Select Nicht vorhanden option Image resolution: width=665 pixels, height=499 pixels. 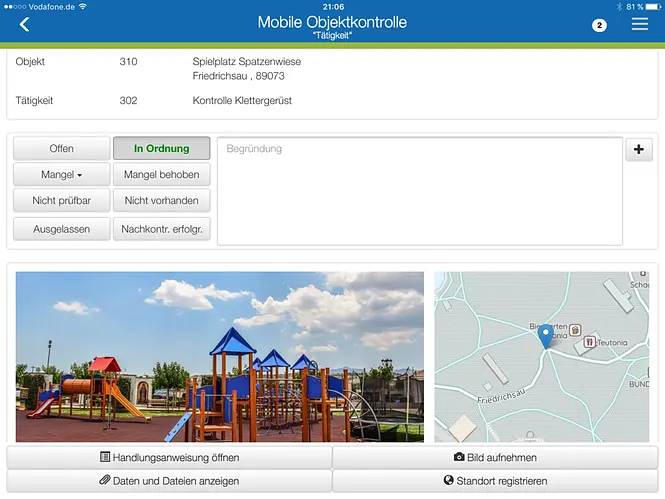pos(161,201)
